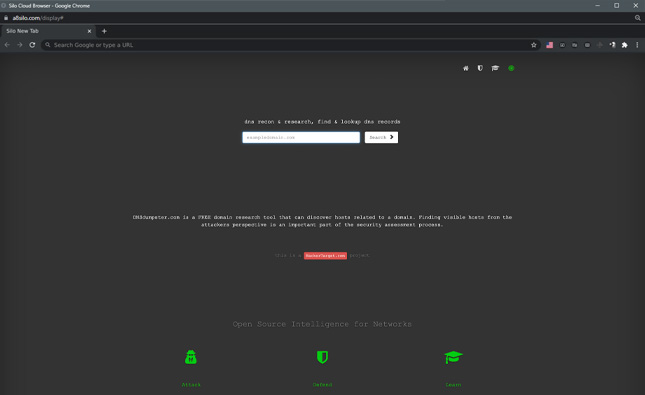This screenshot has width=645, height=395.
Task: Open the shield icon in page header
Action: [480, 68]
